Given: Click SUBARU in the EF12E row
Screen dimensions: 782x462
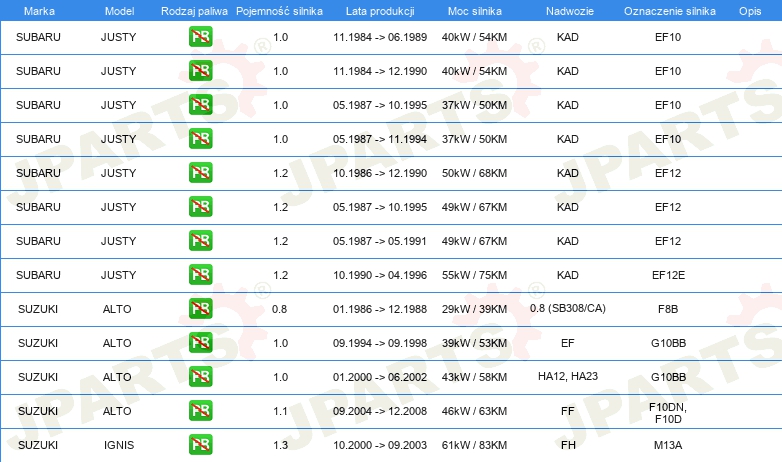Looking at the screenshot, I should 38,275.
